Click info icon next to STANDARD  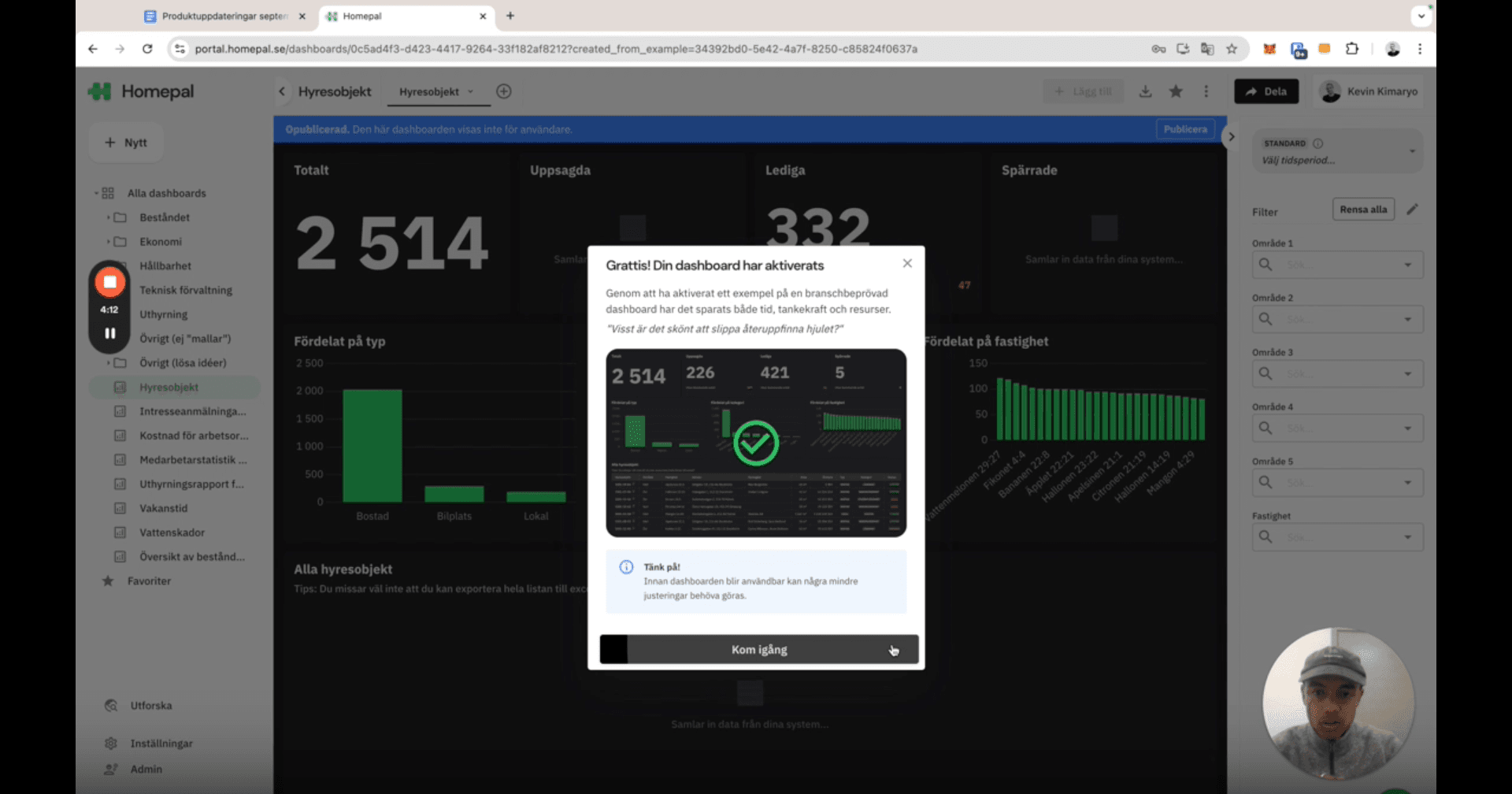click(x=1318, y=143)
